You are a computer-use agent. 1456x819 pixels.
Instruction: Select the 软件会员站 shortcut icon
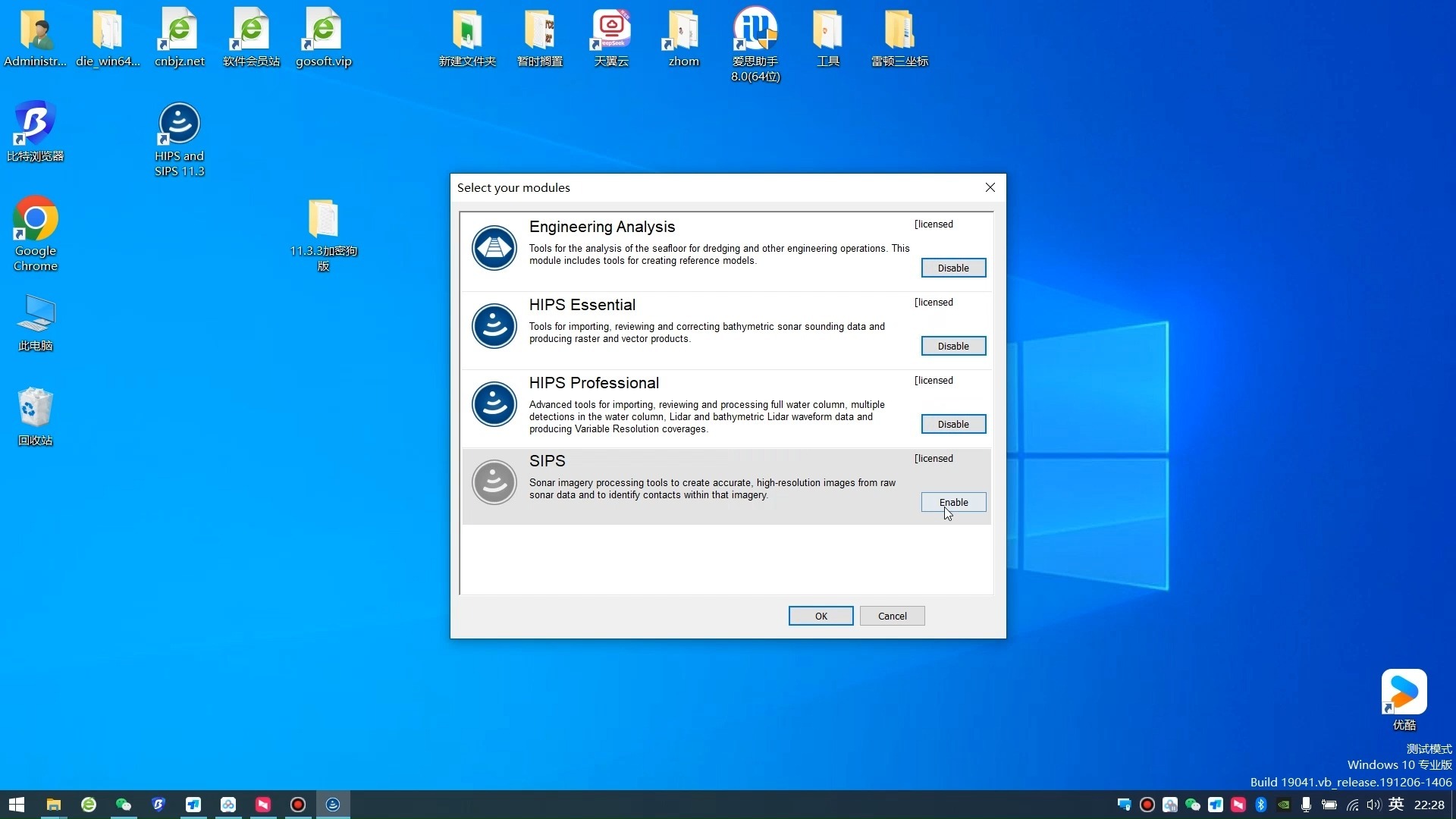coord(252,38)
